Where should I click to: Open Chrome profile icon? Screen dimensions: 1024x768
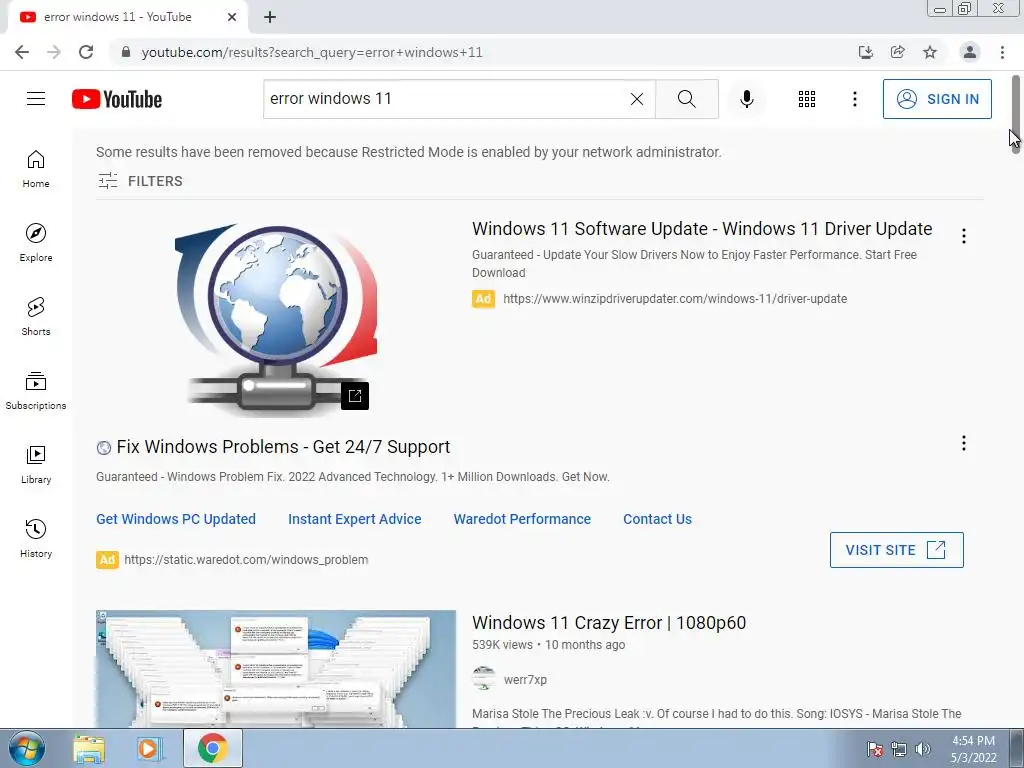pos(970,52)
